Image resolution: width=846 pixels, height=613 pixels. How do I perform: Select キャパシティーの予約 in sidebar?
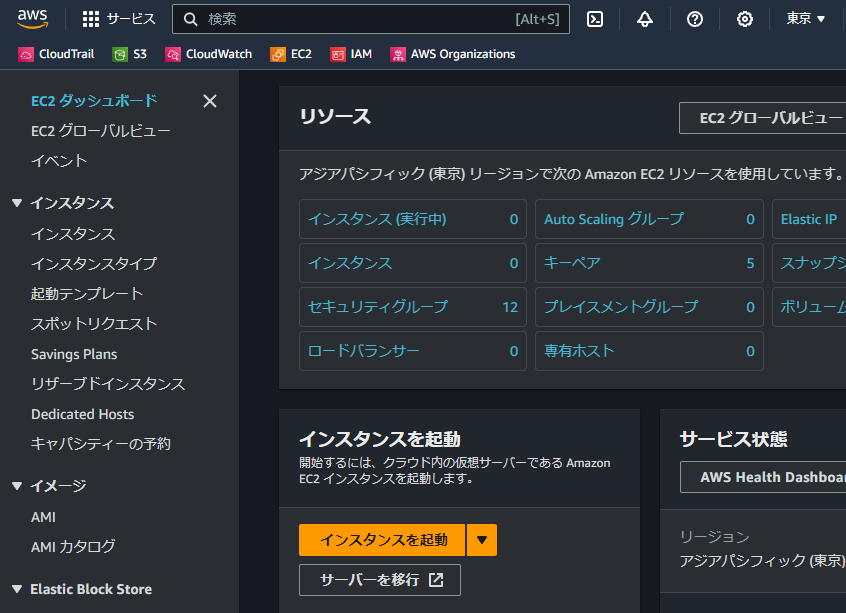101,444
